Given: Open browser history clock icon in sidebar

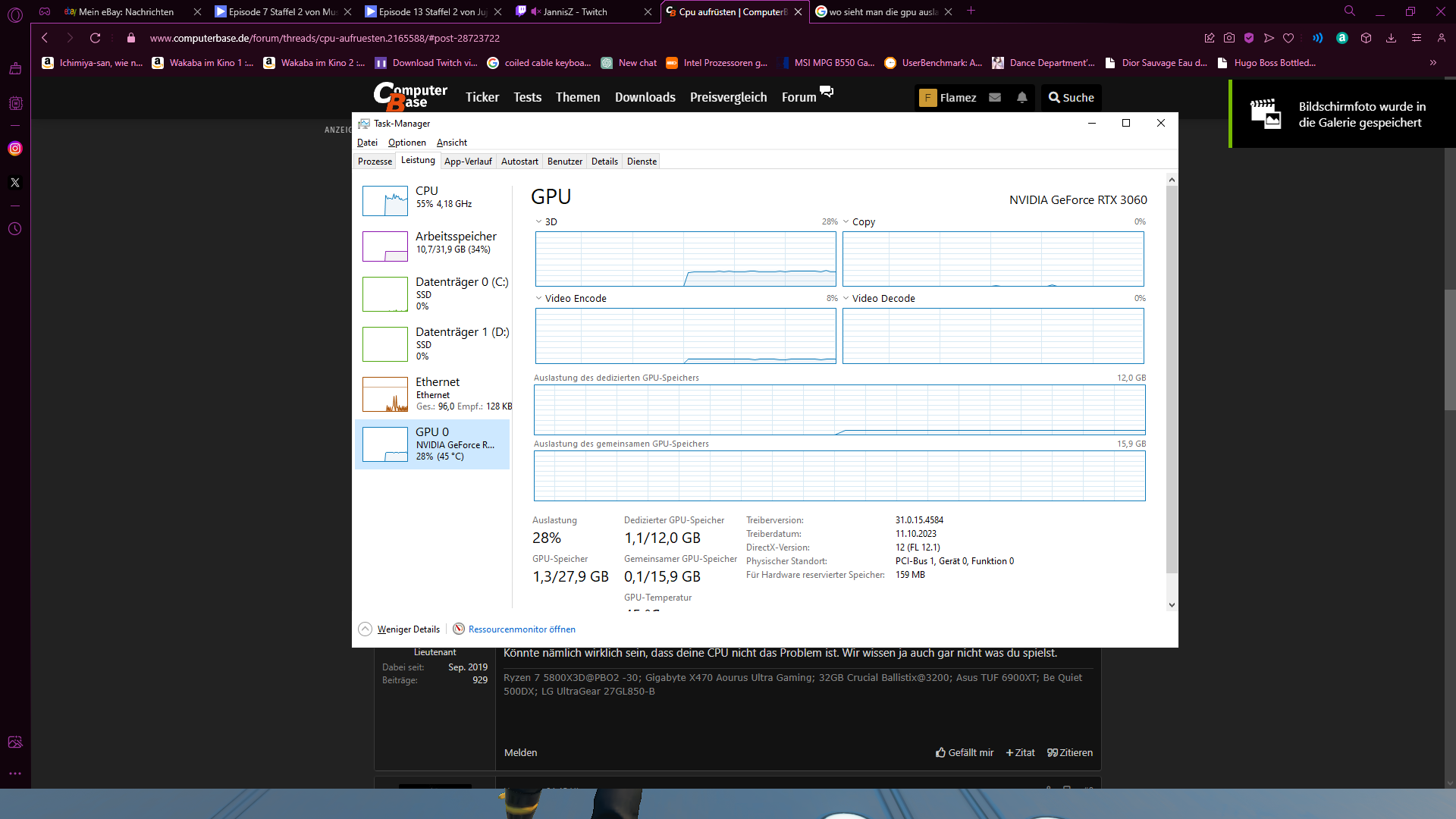Looking at the screenshot, I should click(x=15, y=229).
